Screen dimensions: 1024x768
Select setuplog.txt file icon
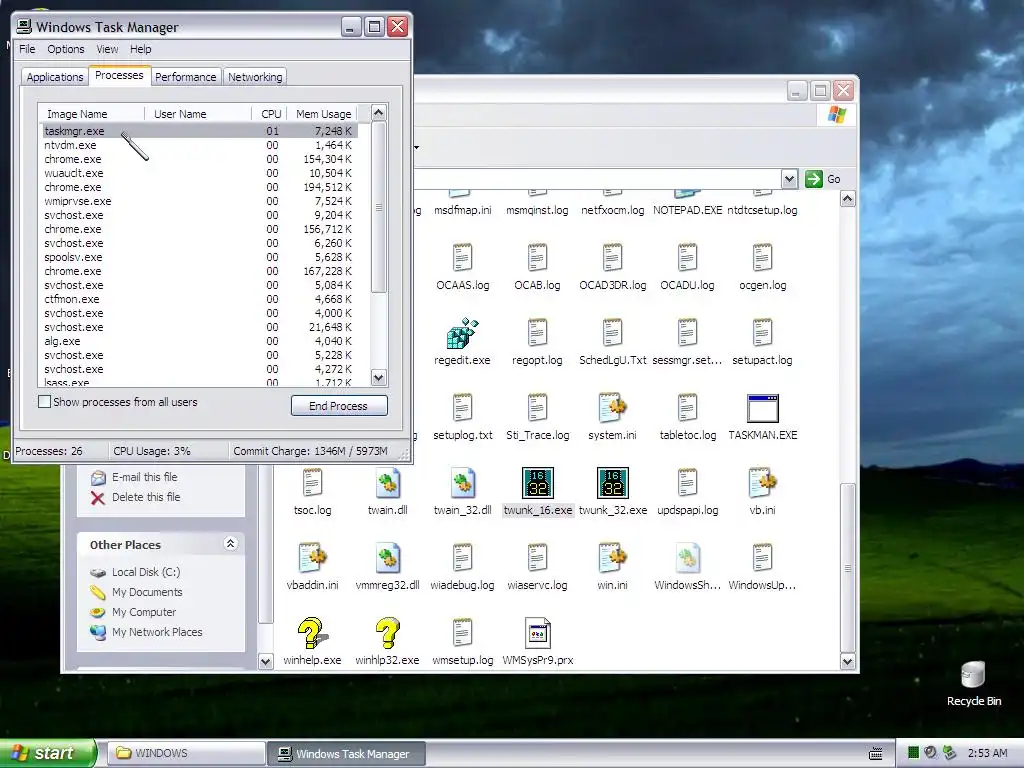[x=462, y=408]
